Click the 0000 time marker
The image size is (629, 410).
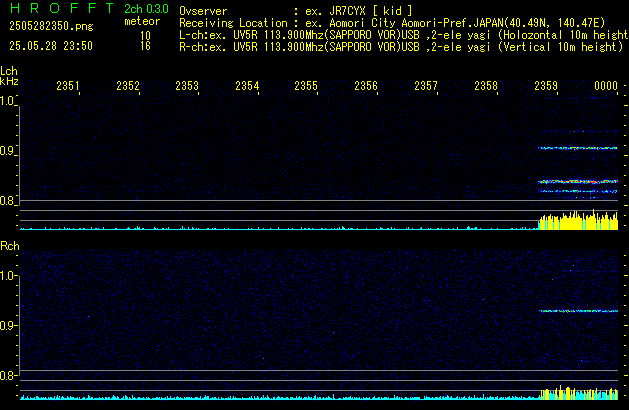(x=606, y=86)
